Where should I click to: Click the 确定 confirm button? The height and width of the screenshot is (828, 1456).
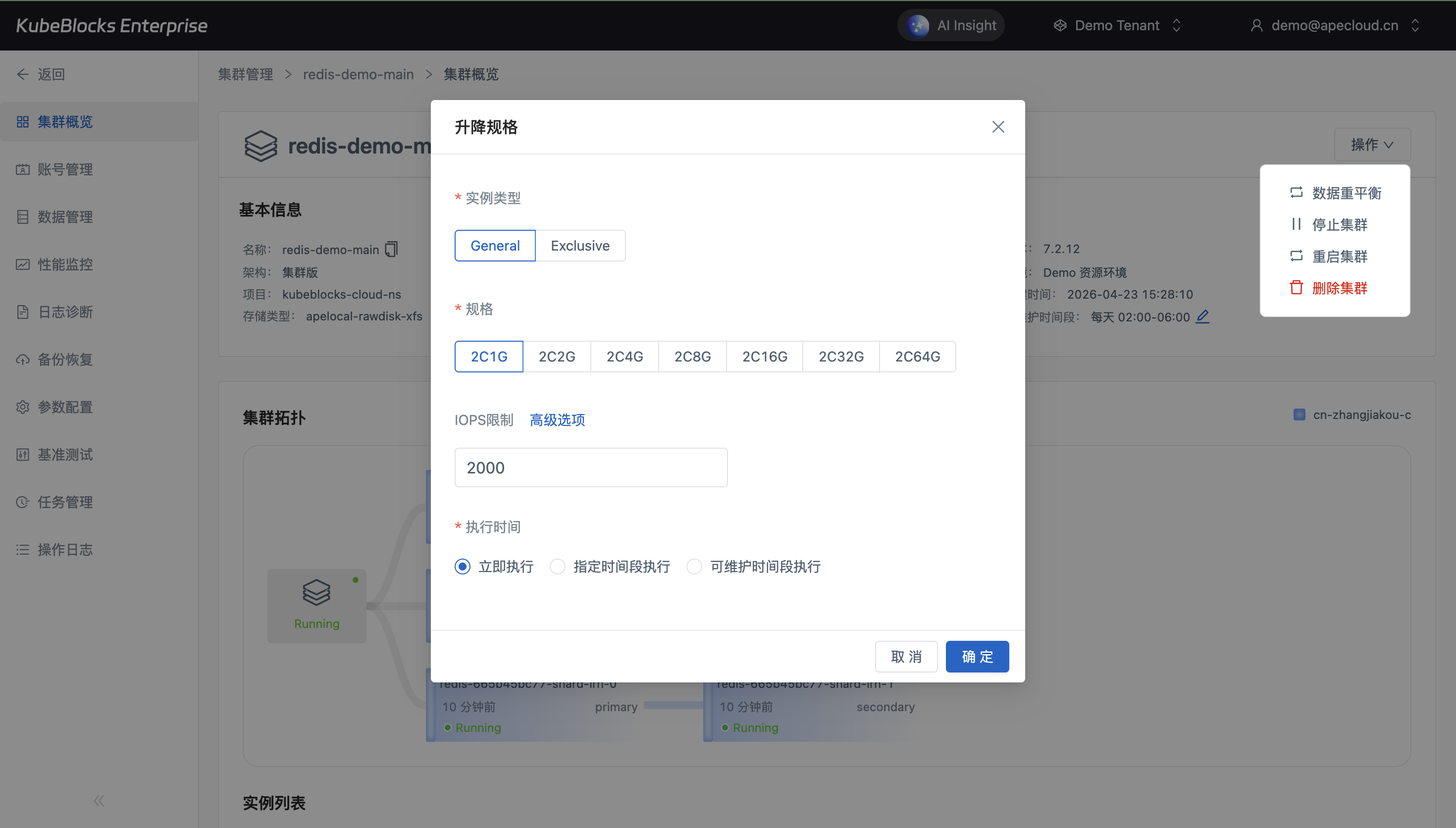tap(977, 657)
